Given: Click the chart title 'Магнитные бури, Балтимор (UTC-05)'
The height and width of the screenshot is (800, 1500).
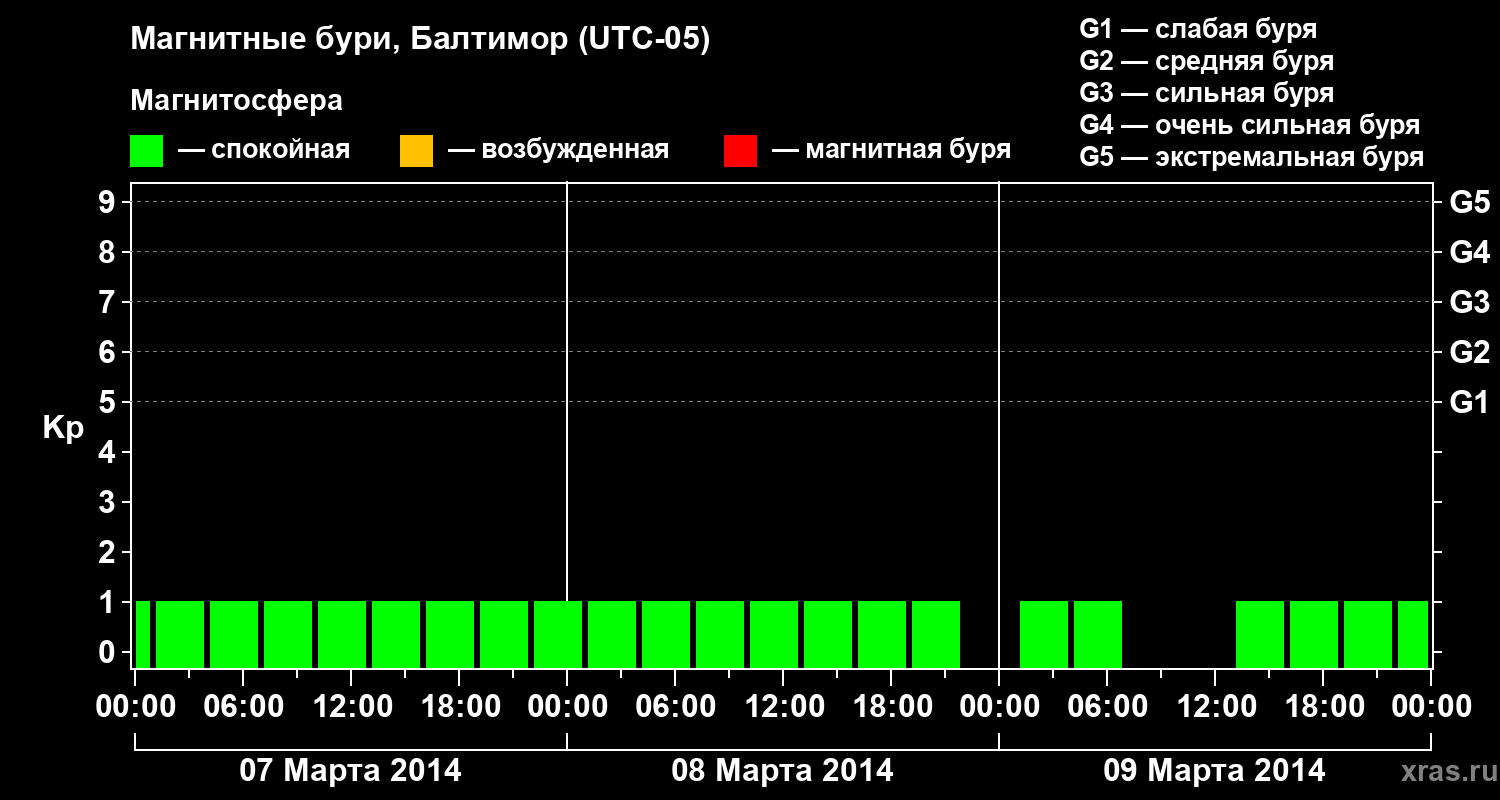Looking at the screenshot, I should (420, 40).
